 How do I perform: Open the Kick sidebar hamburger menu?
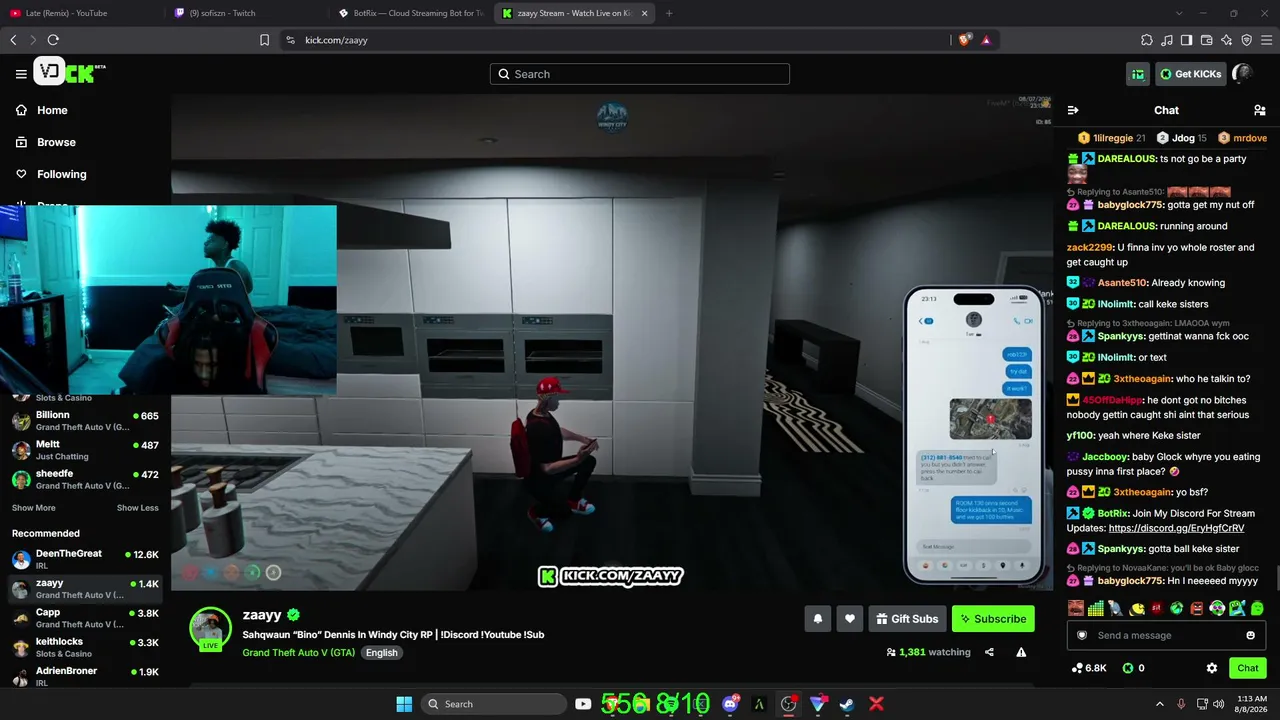click(x=21, y=73)
